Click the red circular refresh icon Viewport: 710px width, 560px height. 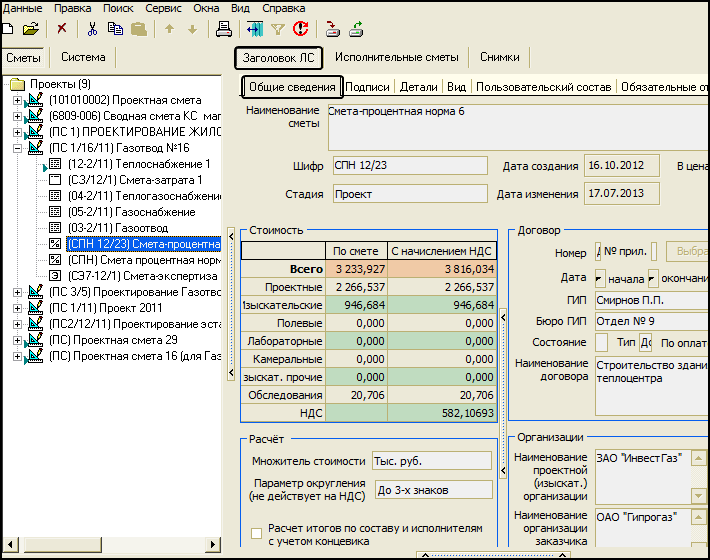(300, 29)
